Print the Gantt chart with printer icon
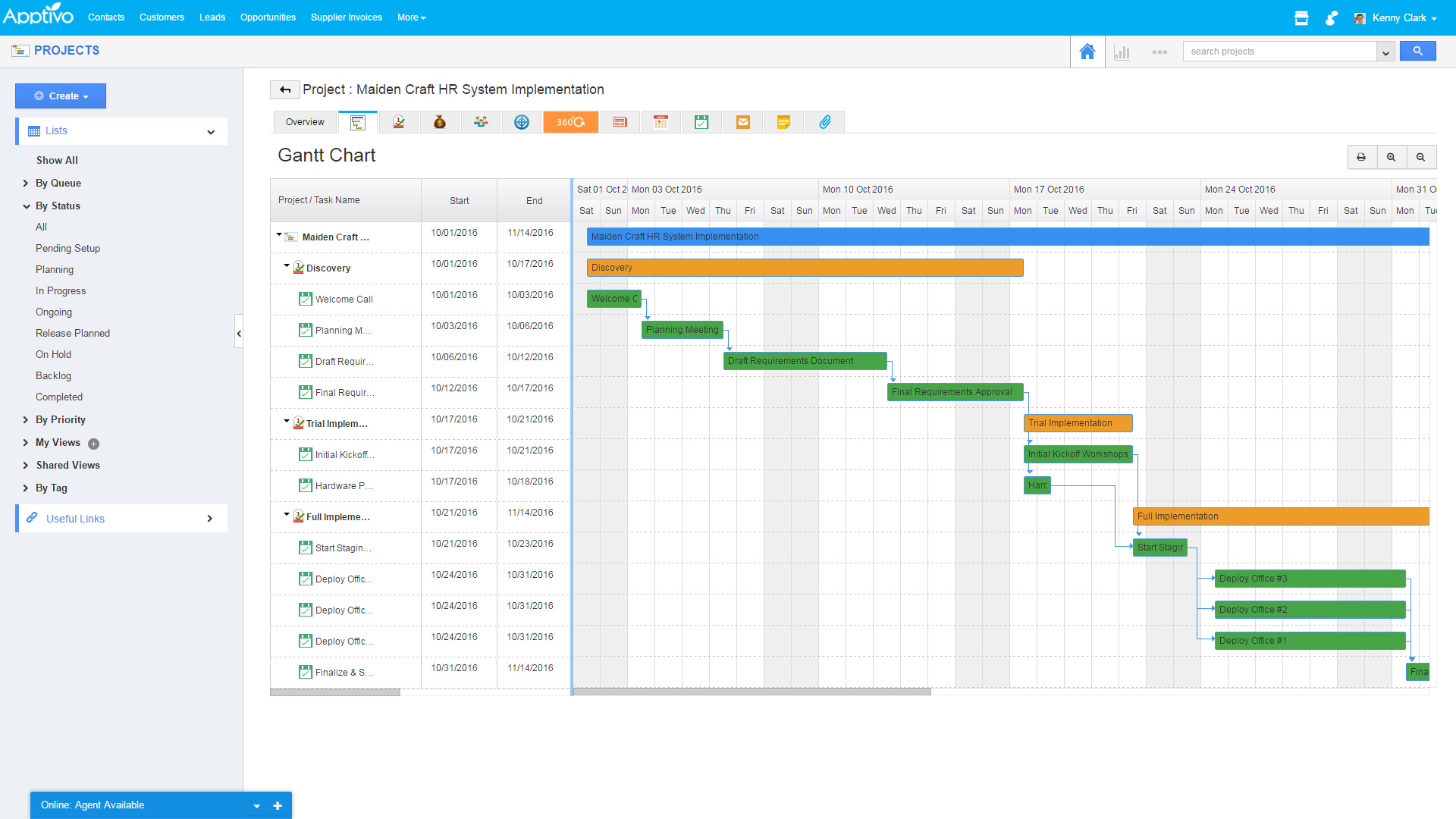Screen dimensions: 1456x819 point(1361,157)
